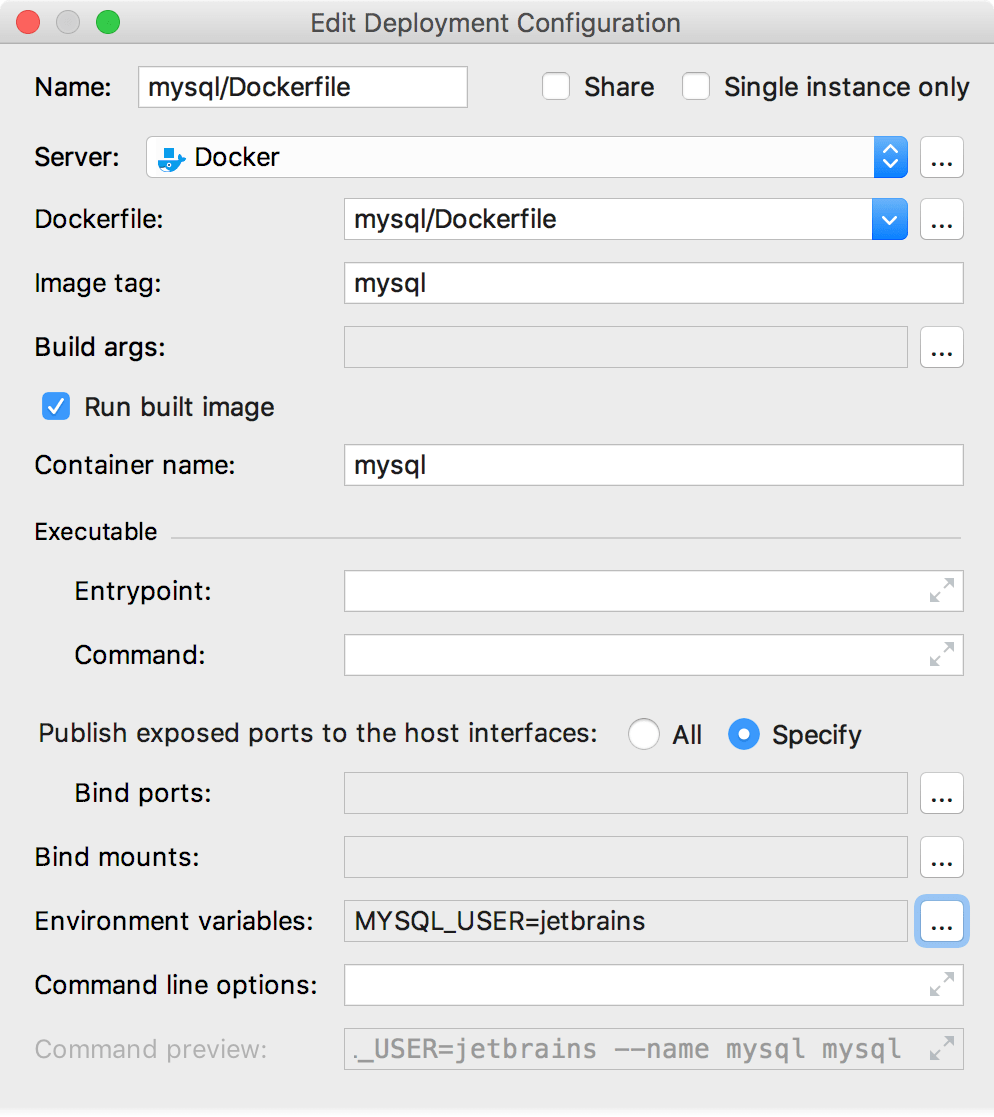Expand the Command preview field
Image resolution: width=994 pixels, height=1117 pixels.
(941, 1049)
